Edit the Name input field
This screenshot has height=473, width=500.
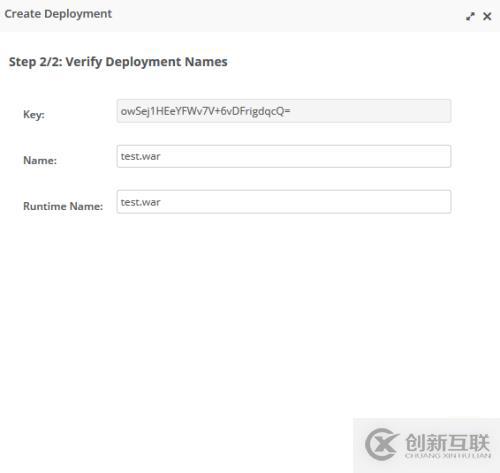pos(284,156)
